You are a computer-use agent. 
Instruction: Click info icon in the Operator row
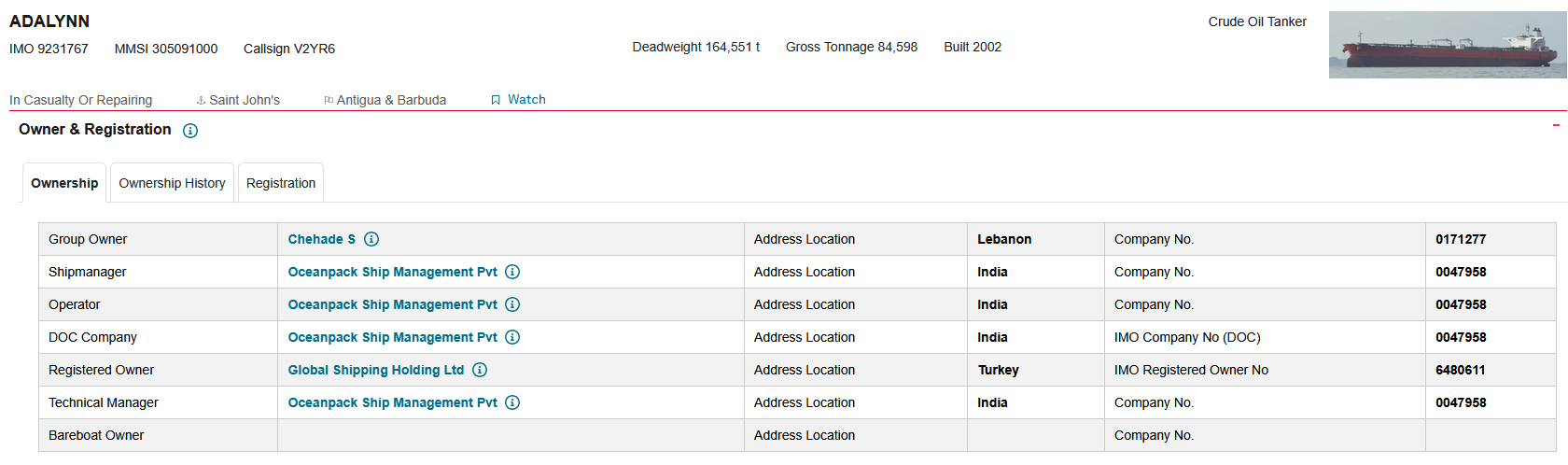[x=512, y=304]
